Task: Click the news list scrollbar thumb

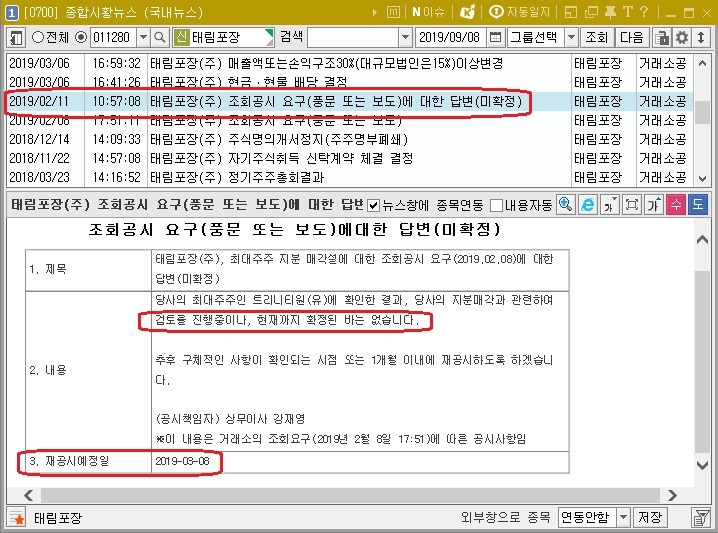Action: 702,112
